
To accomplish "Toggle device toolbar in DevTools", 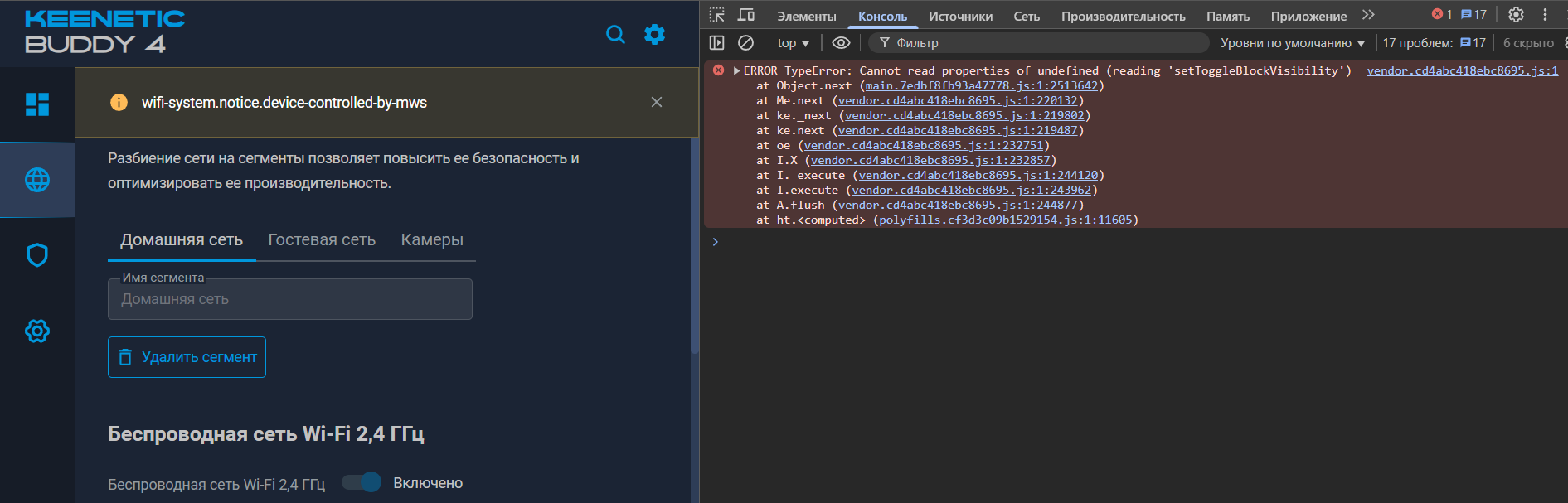I will (x=746, y=15).
